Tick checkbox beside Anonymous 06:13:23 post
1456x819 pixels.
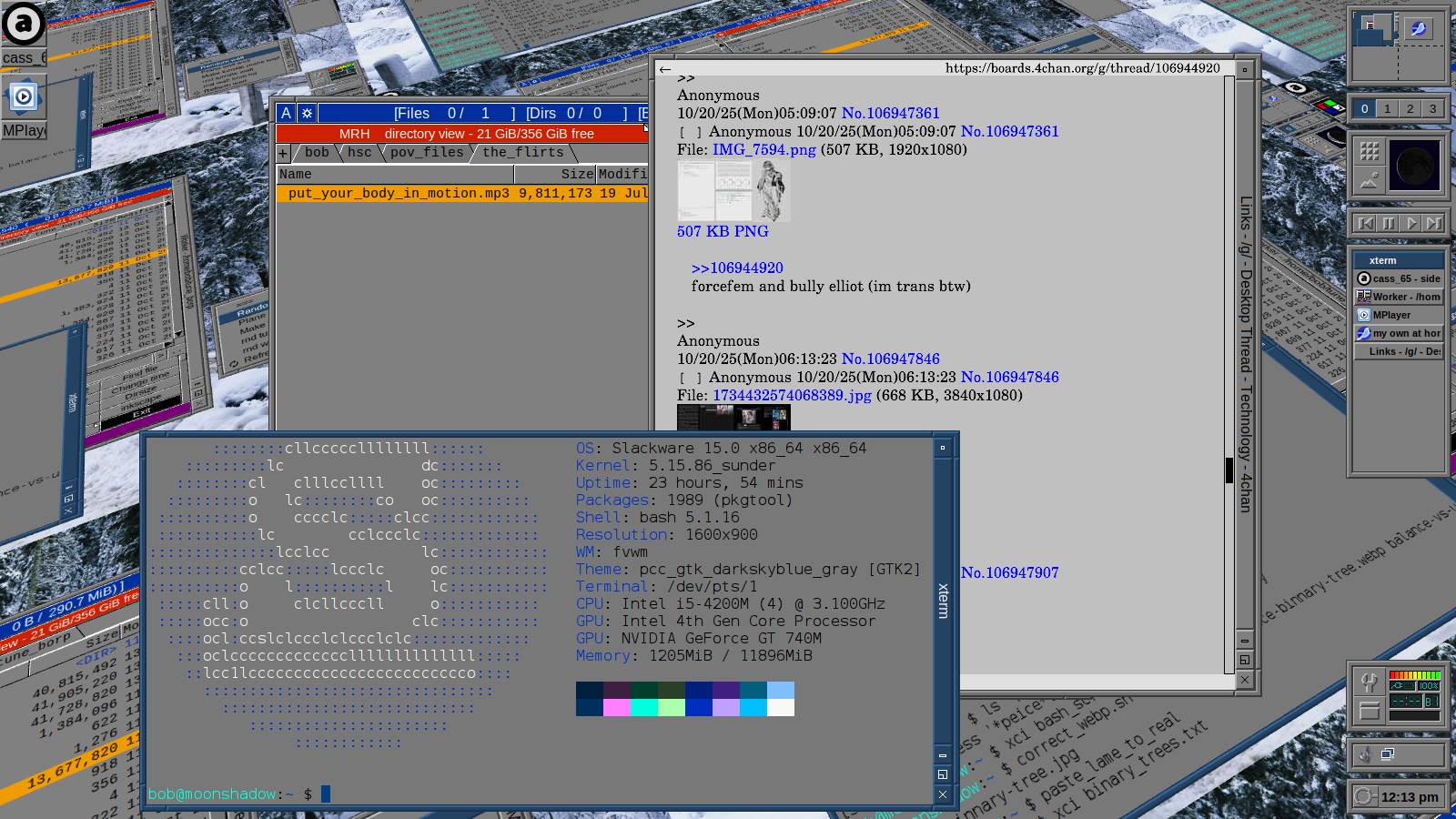click(x=691, y=378)
